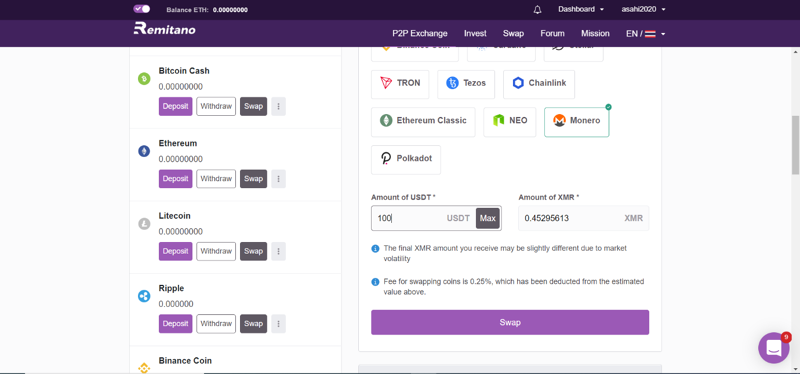This screenshot has width=800, height=374.
Task: Click the scrollbar up arrow
Action: 795,52
